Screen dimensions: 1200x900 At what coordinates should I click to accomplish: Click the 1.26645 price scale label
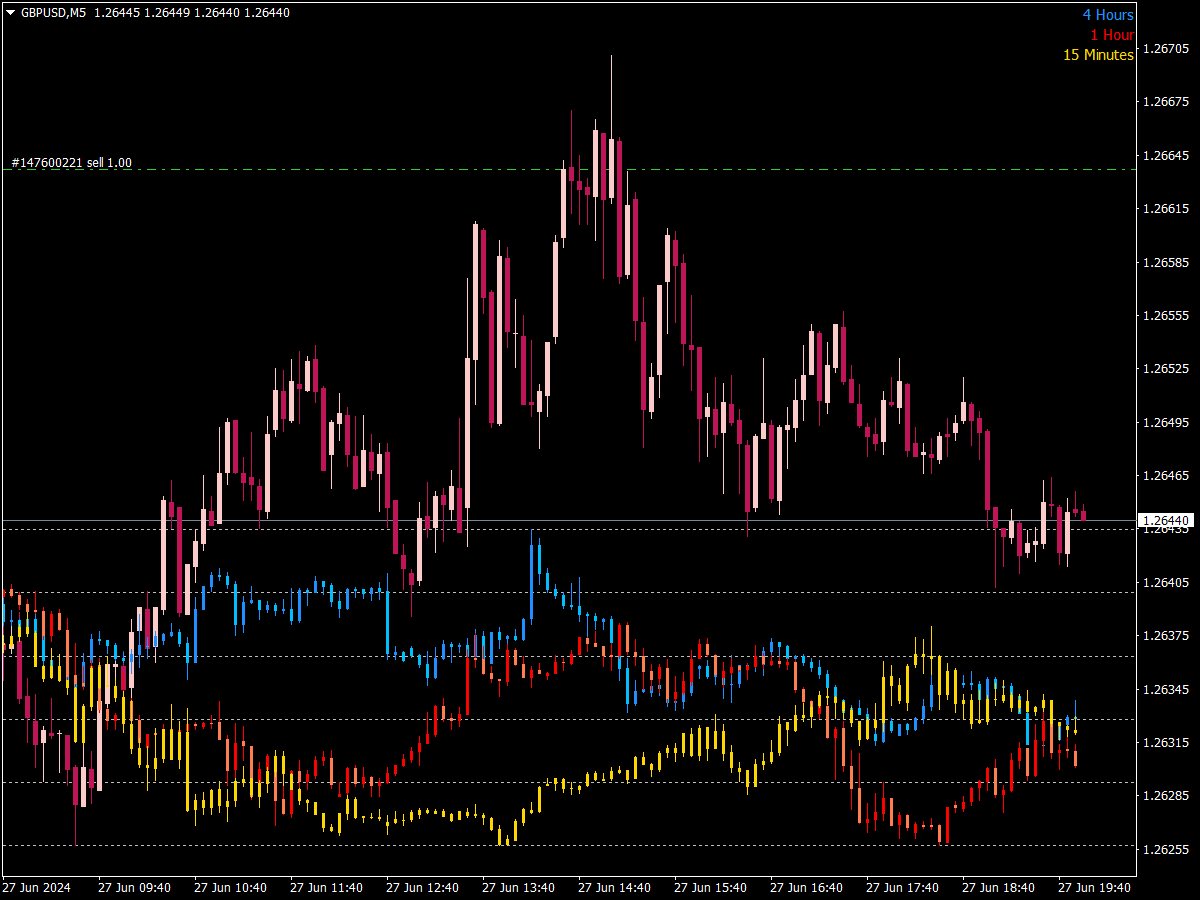1165,155
